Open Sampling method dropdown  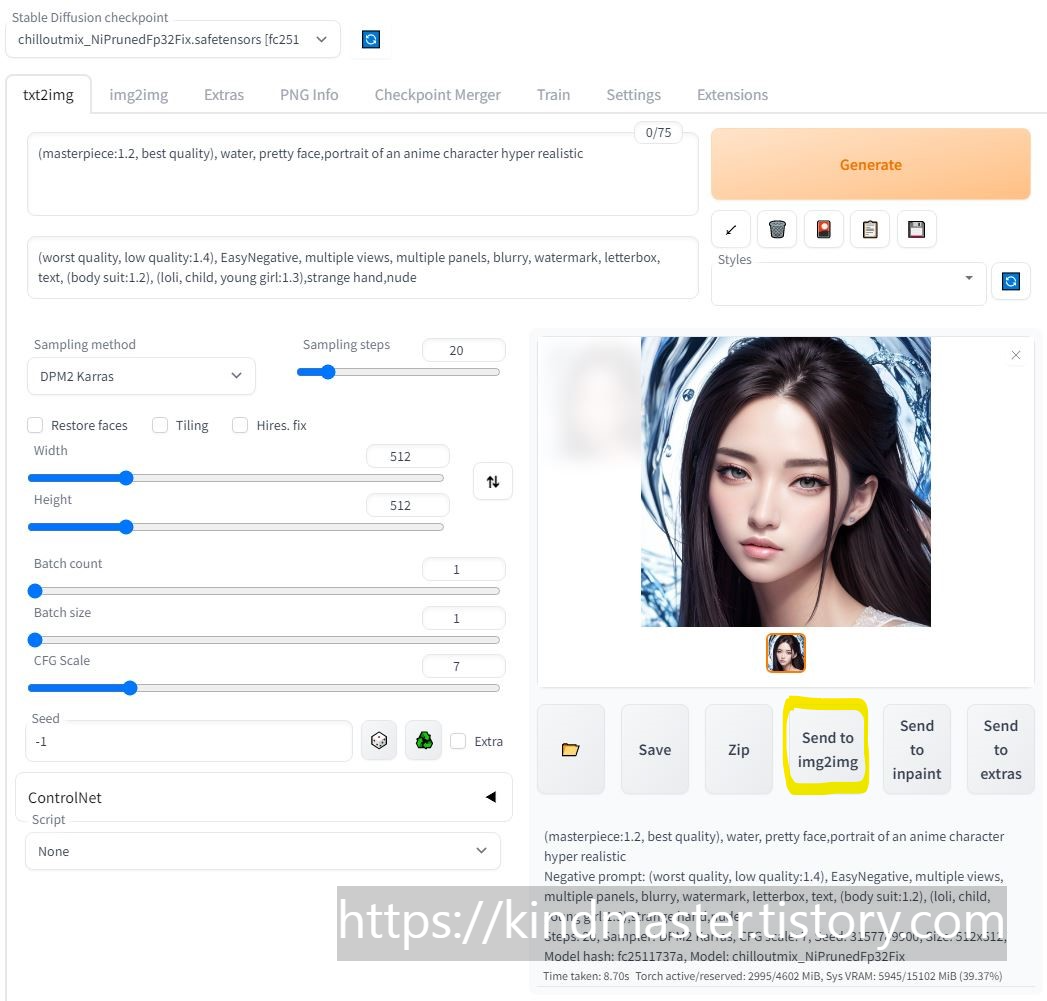(142, 376)
